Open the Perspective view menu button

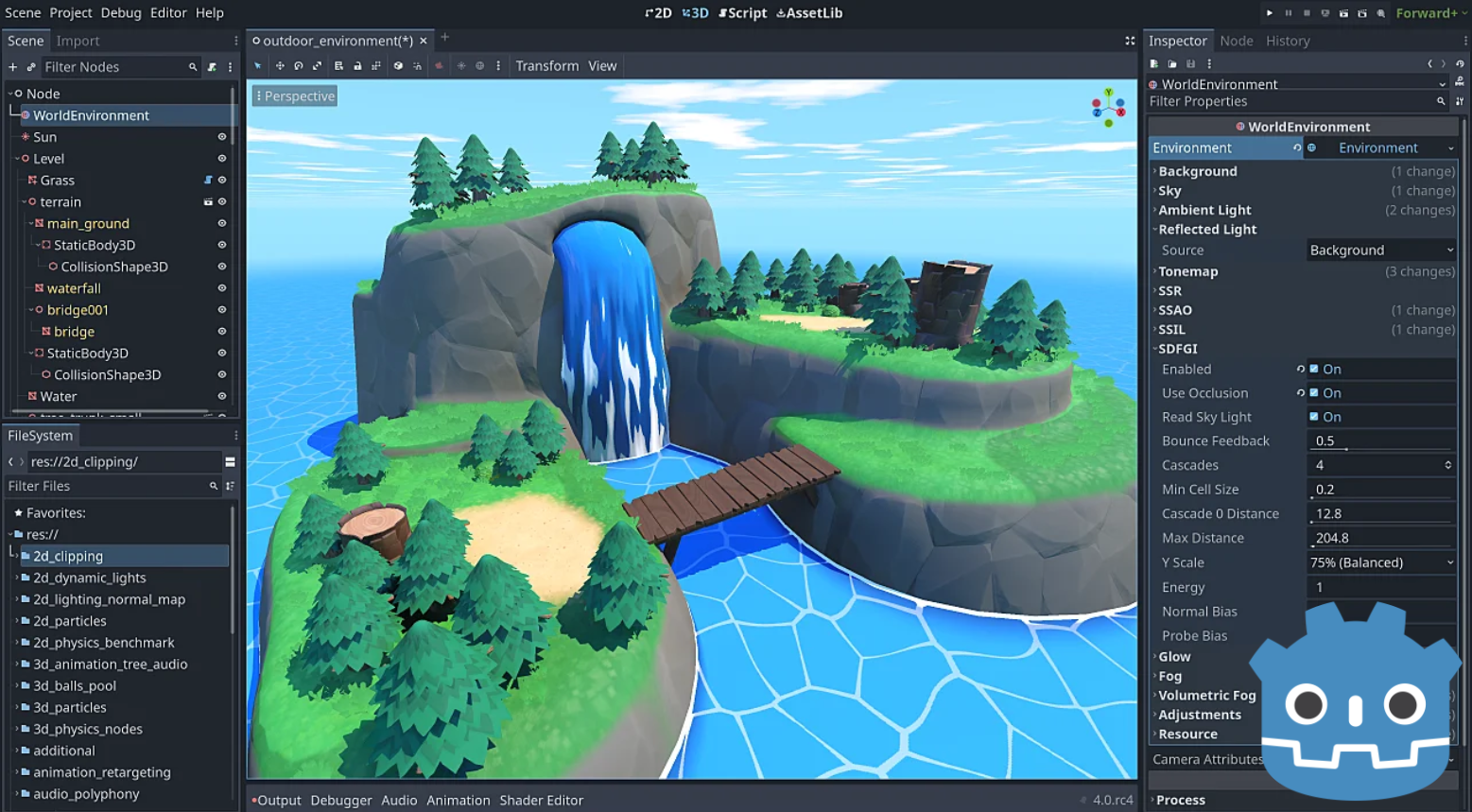[x=295, y=96]
